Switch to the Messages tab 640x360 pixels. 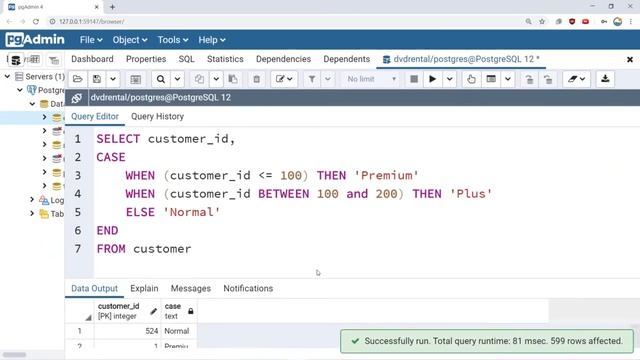191,289
